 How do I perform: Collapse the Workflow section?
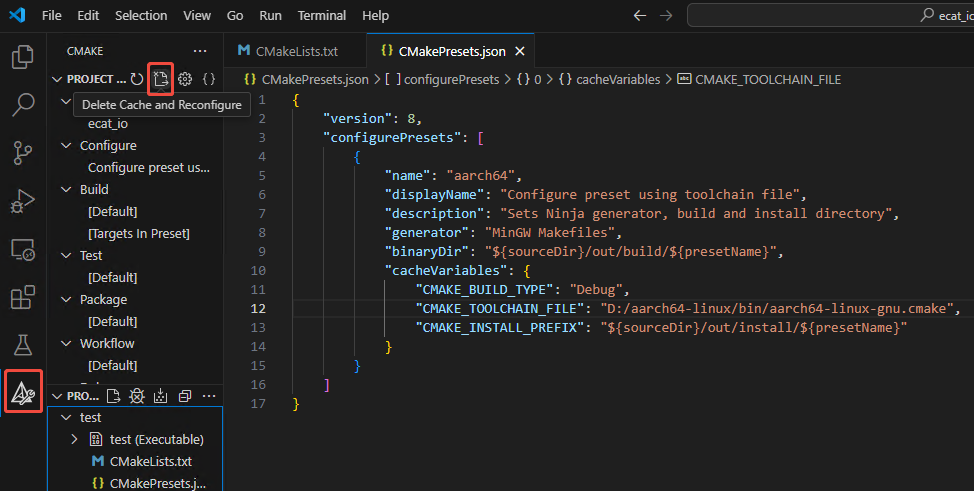[x=66, y=344]
